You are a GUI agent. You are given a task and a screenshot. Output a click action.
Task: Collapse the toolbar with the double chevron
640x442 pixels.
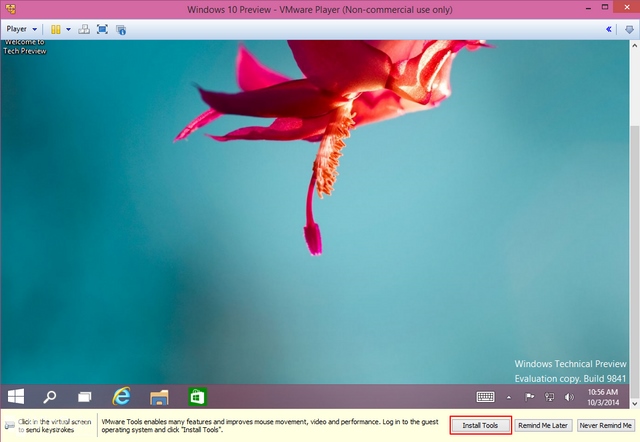(x=609, y=29)
